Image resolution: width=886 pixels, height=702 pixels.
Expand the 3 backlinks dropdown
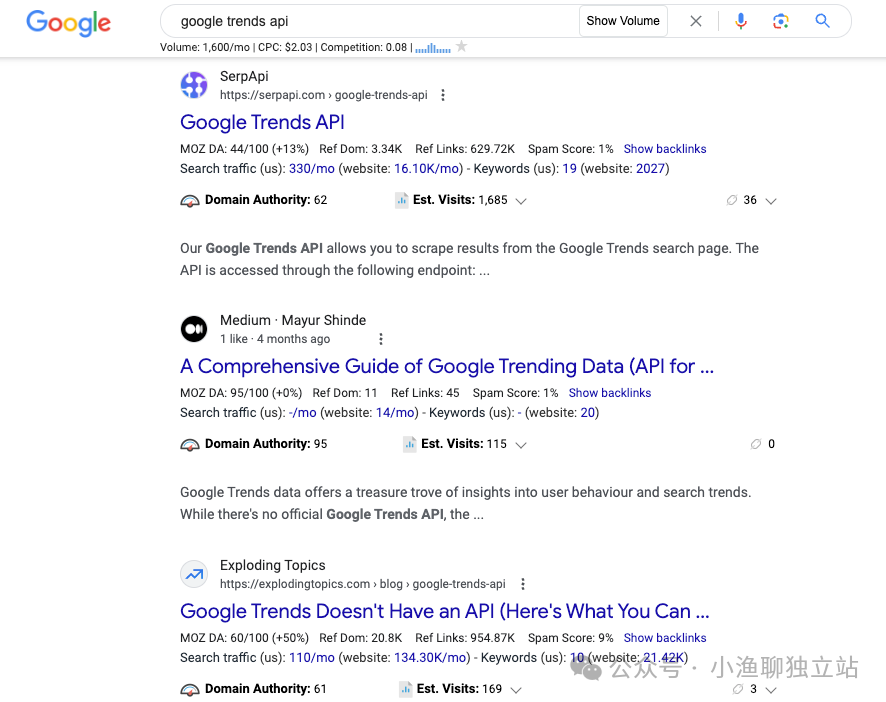pos(771,690)
